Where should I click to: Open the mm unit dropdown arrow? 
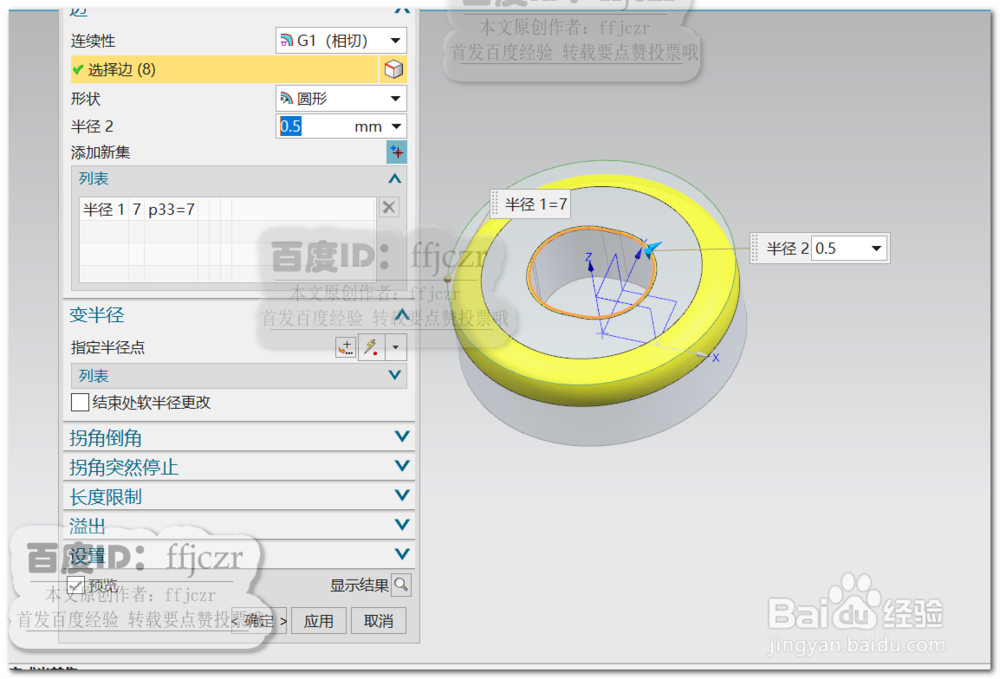[x=396, y=126]
